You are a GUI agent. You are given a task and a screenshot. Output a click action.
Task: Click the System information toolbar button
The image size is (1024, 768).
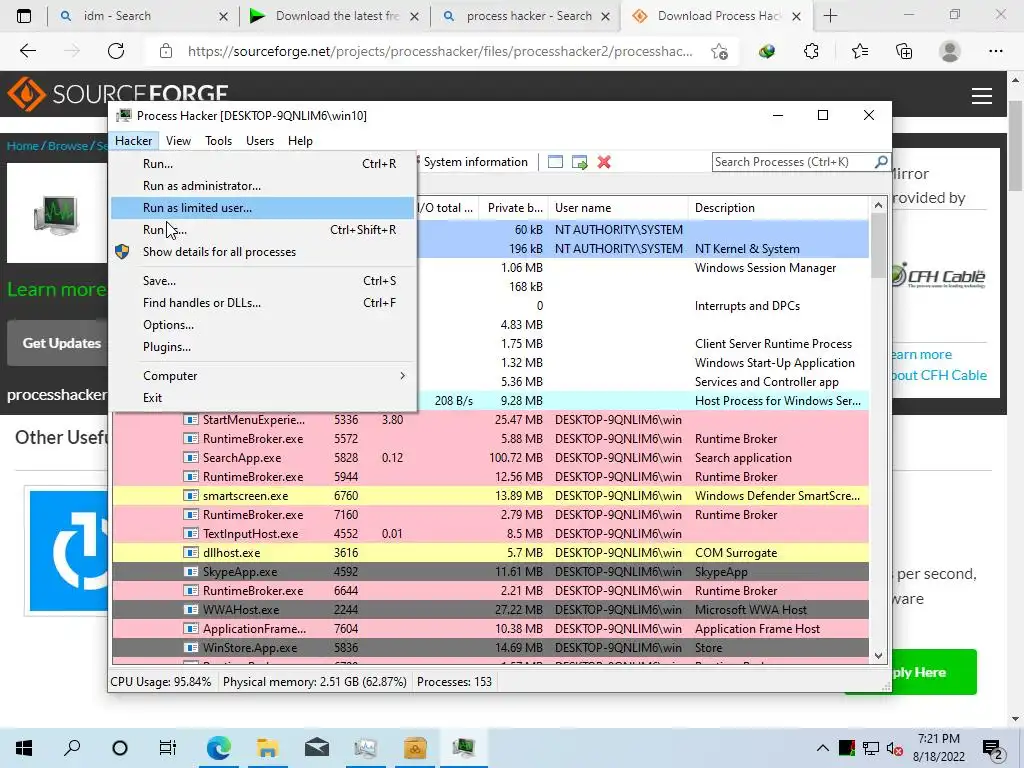pos(475,162)
